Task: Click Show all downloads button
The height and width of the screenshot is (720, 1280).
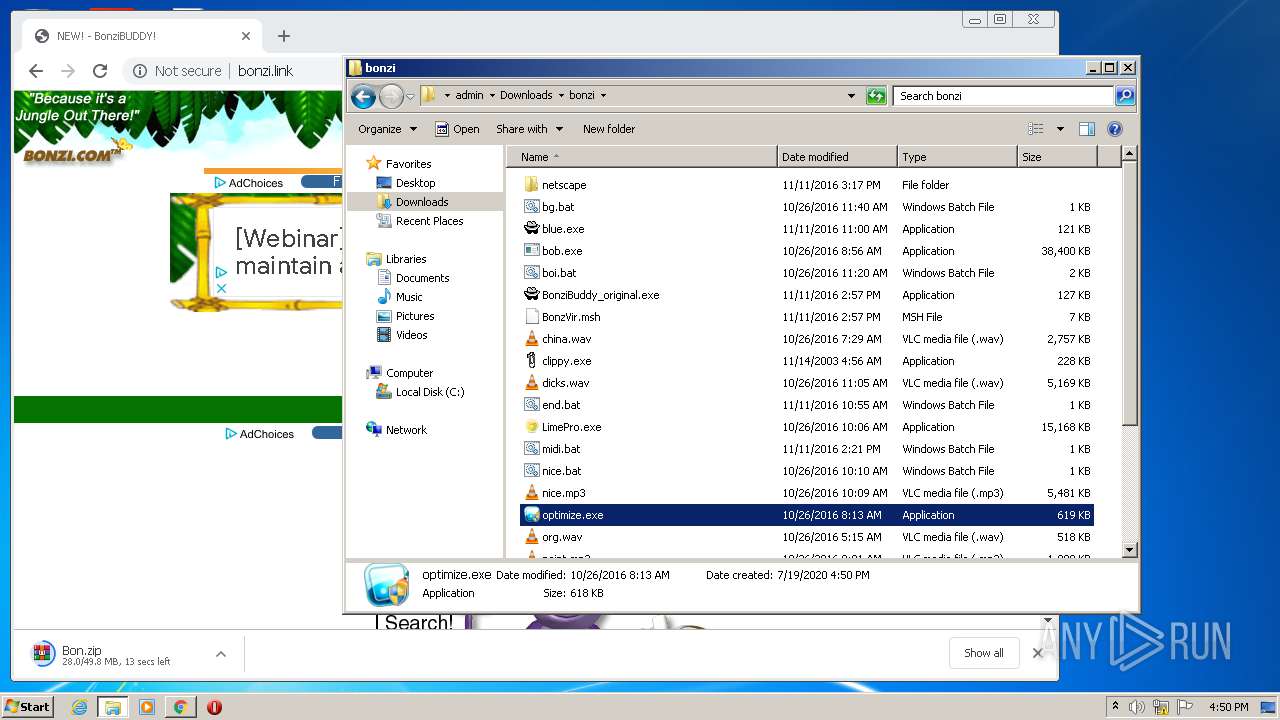Action: 984,653
